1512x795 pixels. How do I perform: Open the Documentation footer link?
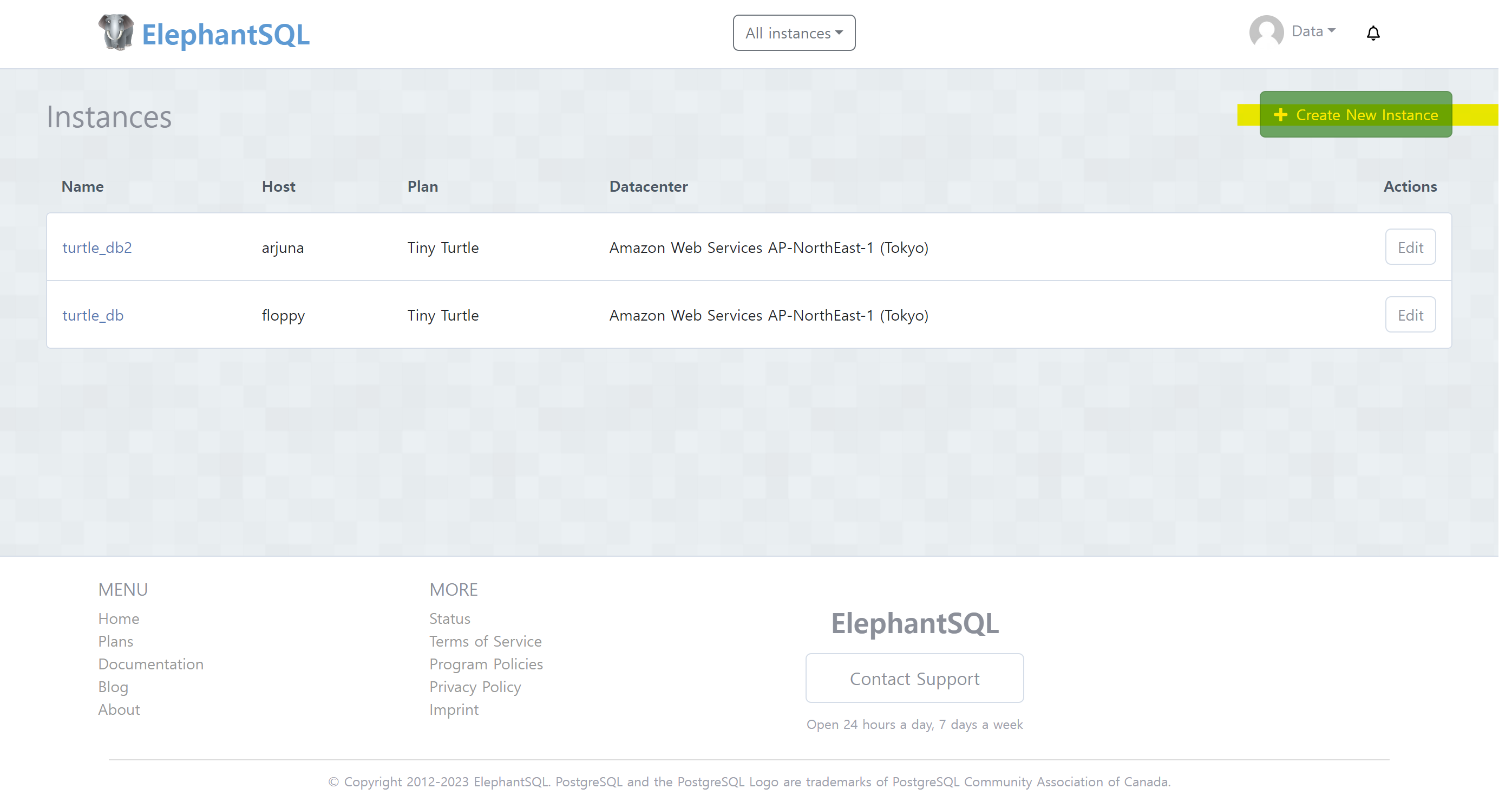(151, 664)
